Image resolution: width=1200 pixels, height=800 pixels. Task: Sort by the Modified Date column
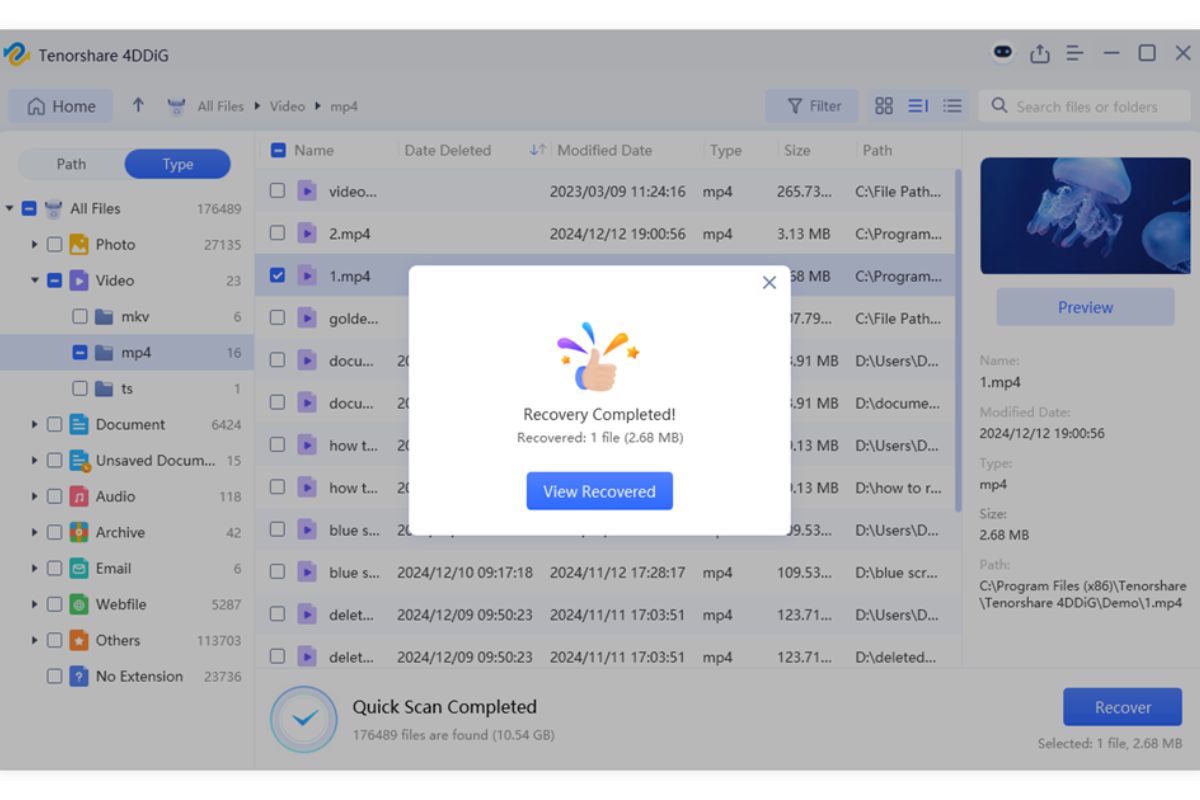(x=604, y=150)
